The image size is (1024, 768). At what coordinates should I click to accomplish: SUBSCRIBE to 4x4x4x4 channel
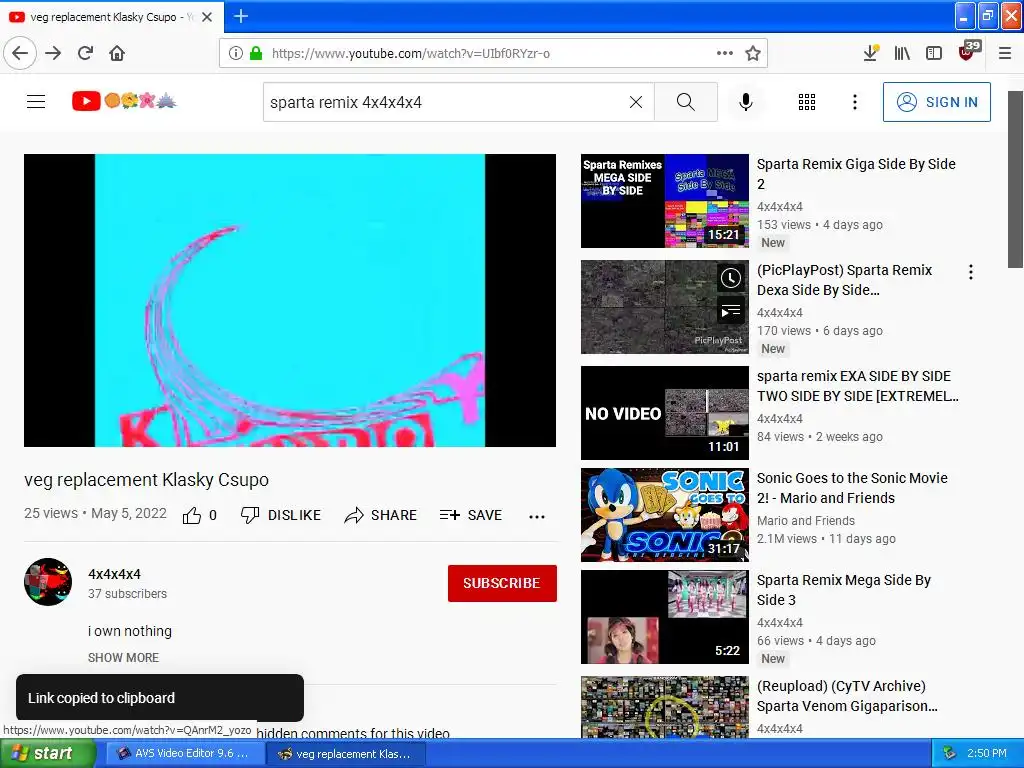[x=502, y=583]
